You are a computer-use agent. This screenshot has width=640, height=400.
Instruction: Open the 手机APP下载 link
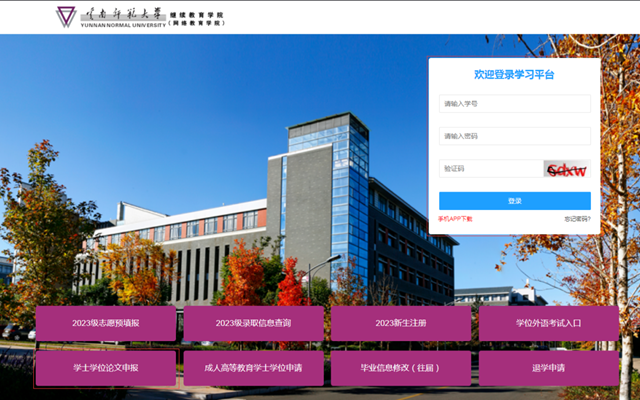point(455,219)
